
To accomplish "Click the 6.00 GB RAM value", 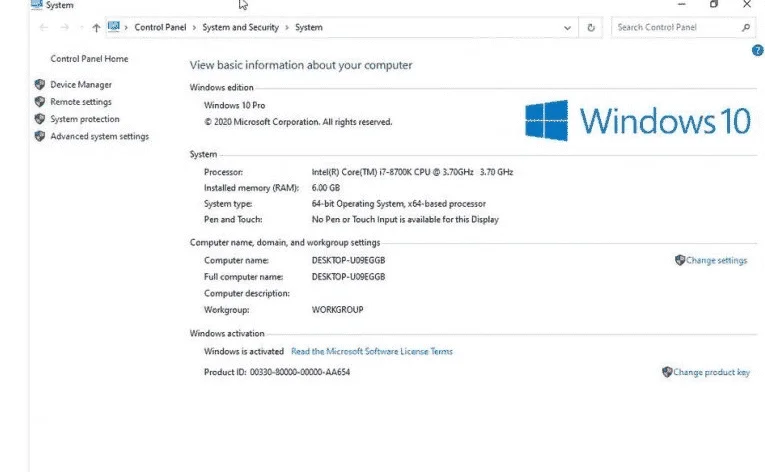I will point(325,187).
